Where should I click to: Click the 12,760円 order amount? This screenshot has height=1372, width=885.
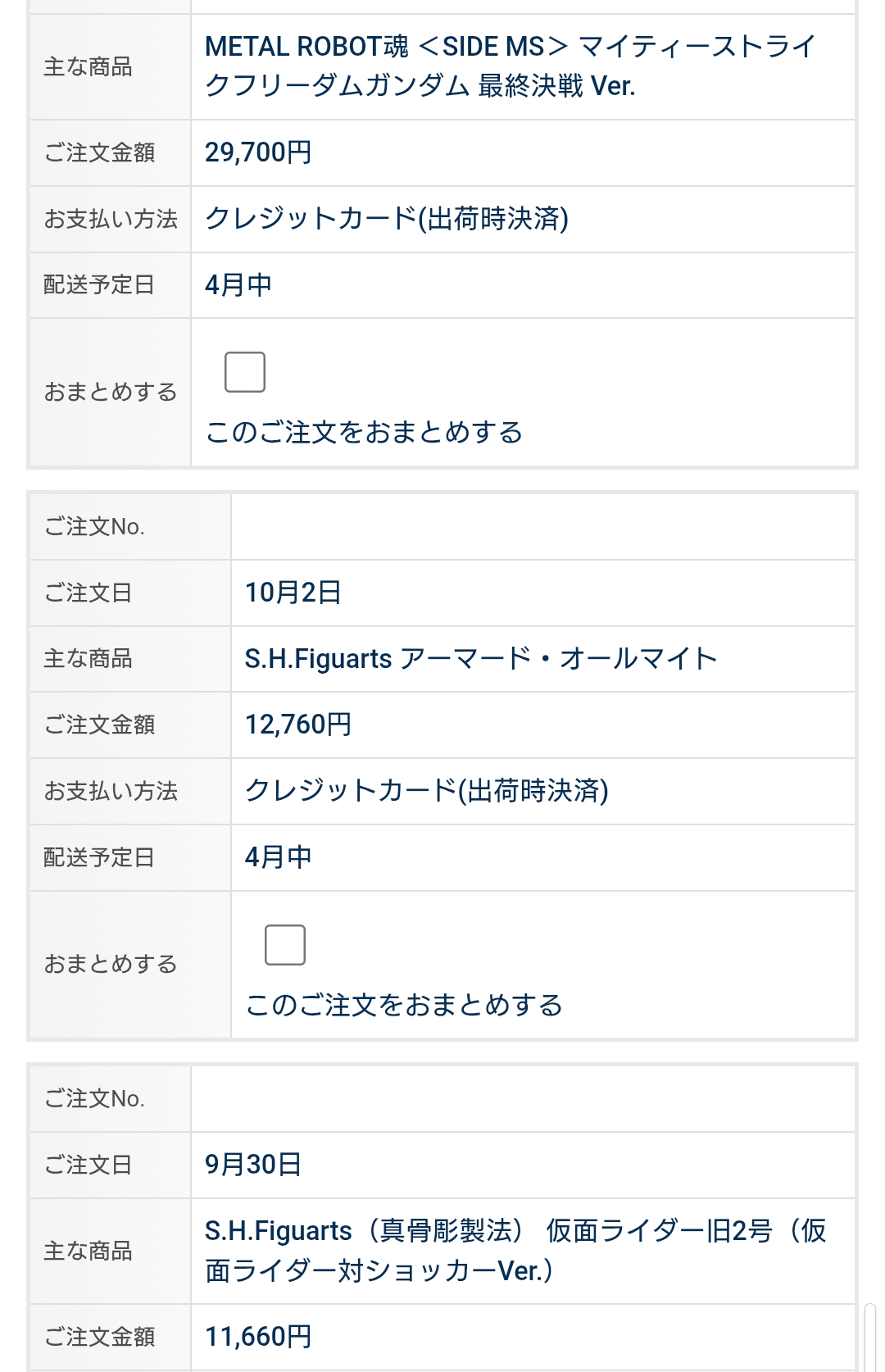(x=298, y=725)
